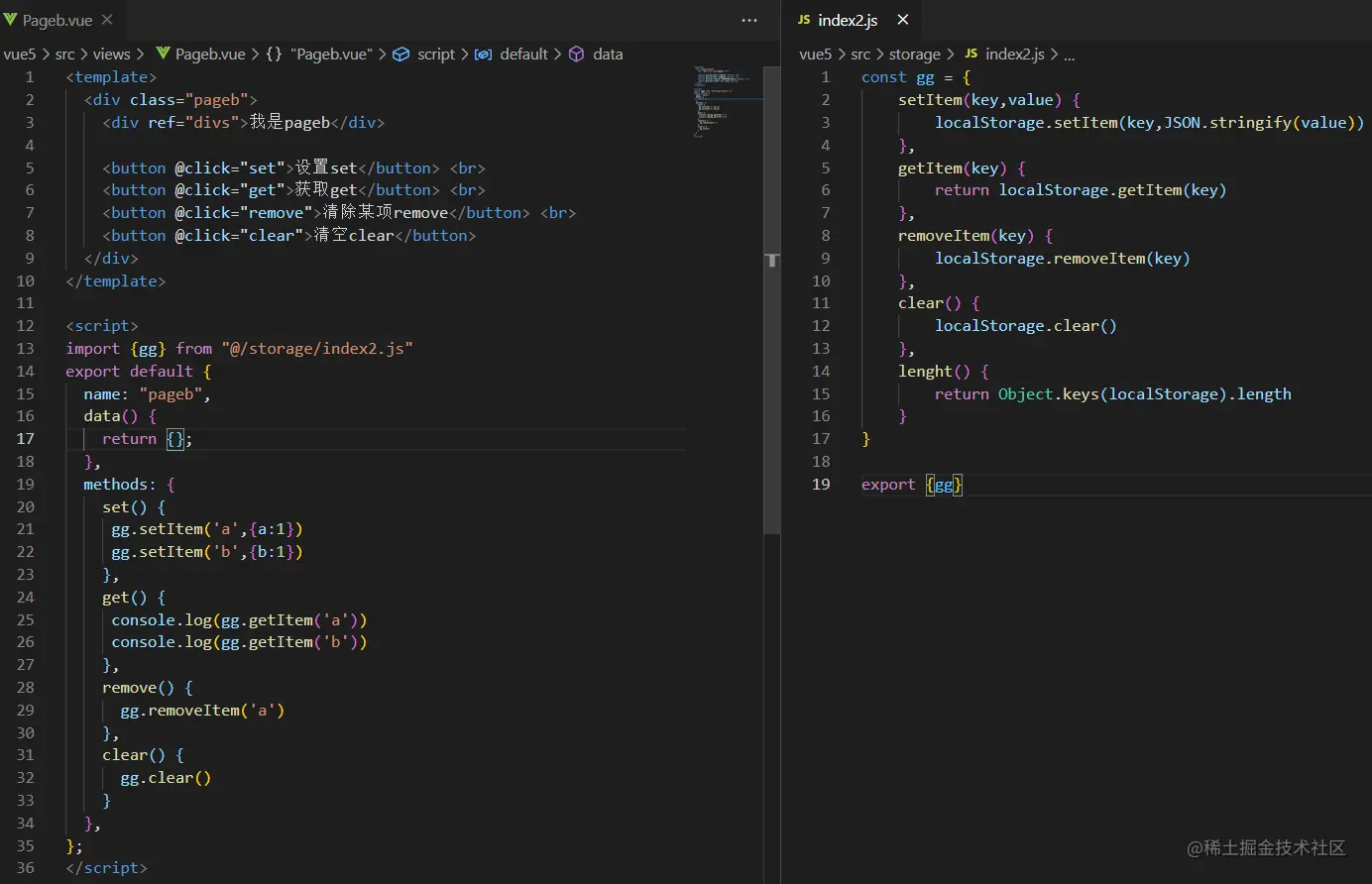Click the Object.keys(localStorage).length return line
The width and height of the screenshot is (1372, 884).
(x=1113, y=394)
